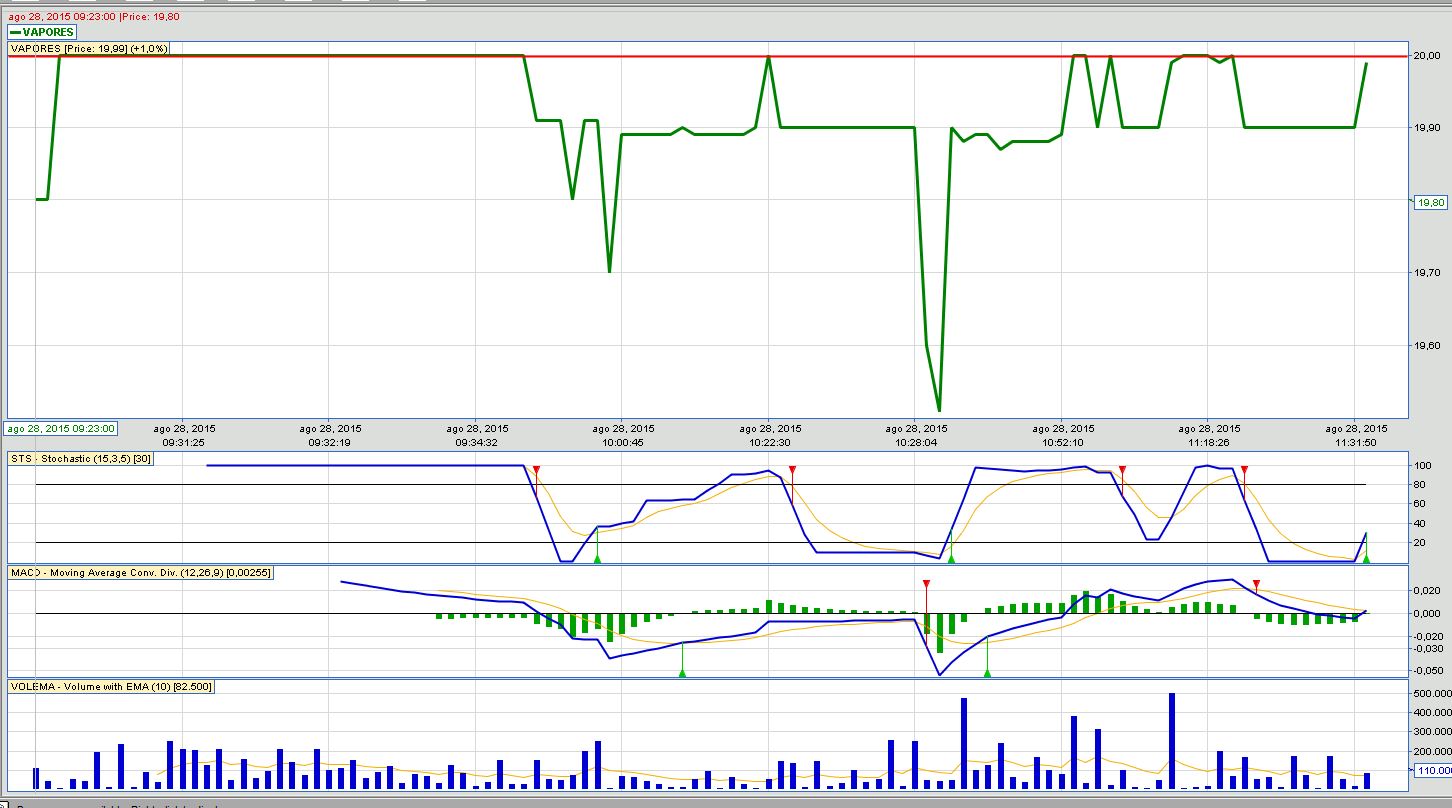This screenshot has width=1452, height=808.
Task: Select the 10:28:04 time axis label
Action: (914, 441)
